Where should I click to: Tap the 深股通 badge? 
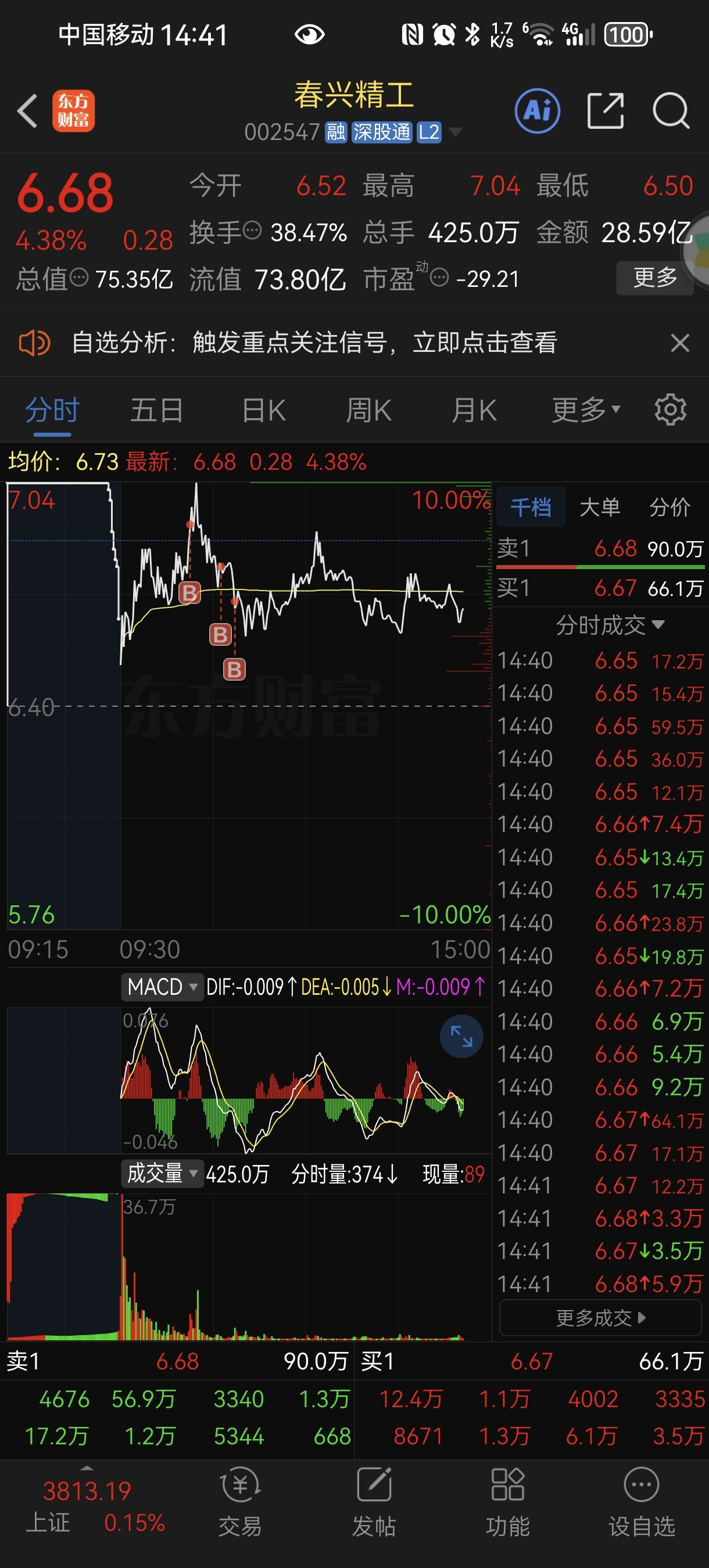pyautogui.click(x=382, y=132)
